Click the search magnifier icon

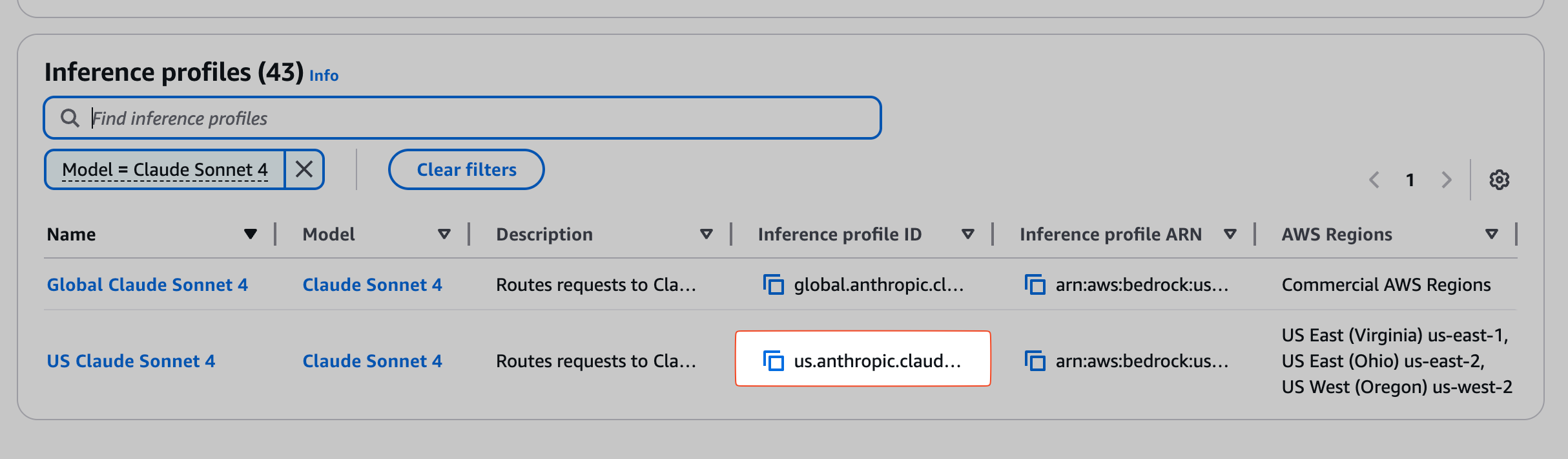click(71, 118)
